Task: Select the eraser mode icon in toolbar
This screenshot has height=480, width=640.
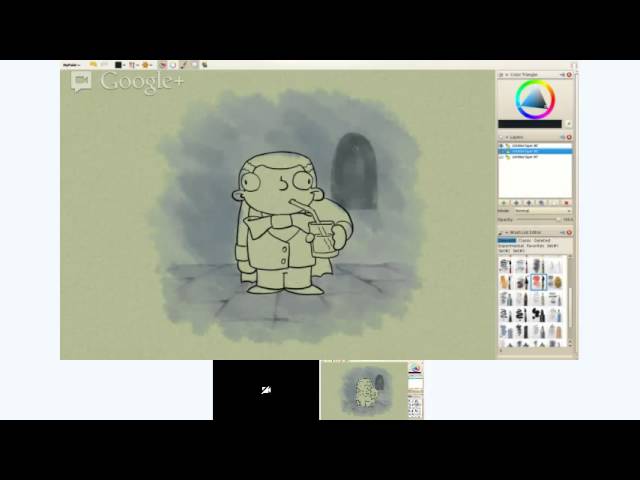Action: tap(173, 65)
